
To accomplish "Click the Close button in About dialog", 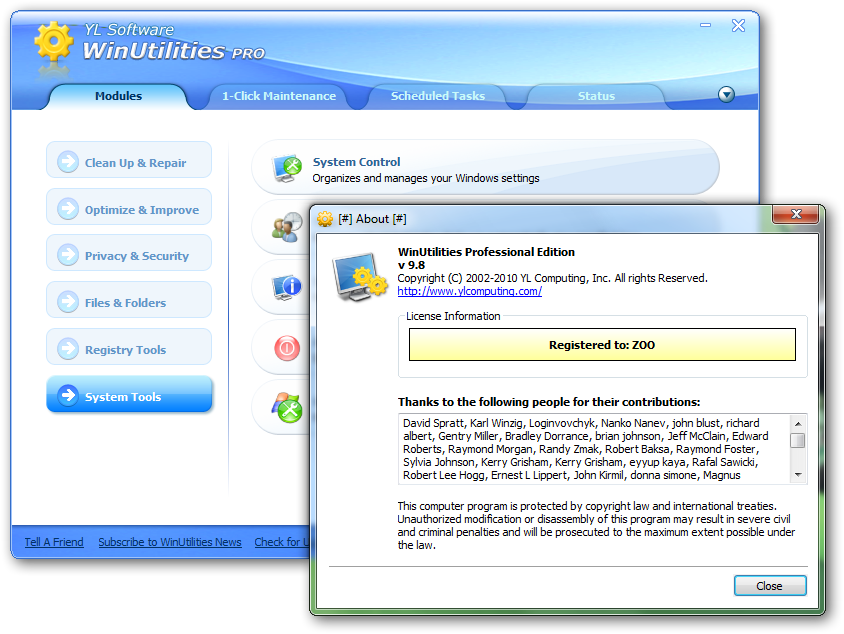I will tap(770, 586).
